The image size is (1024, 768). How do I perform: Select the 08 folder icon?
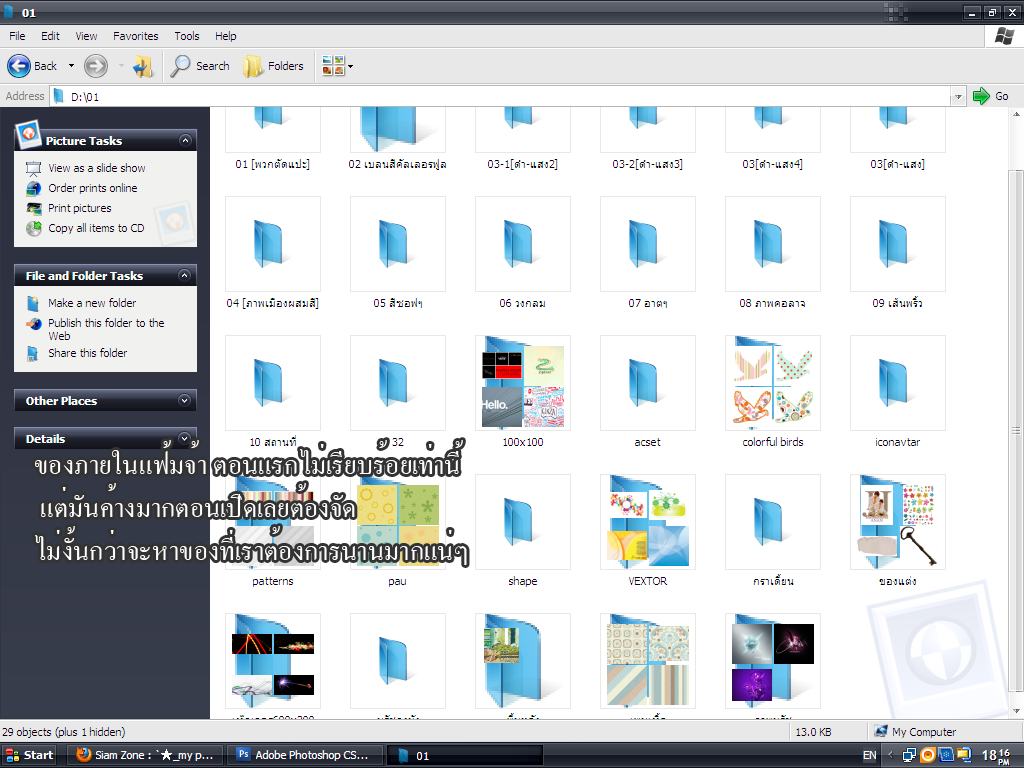point(773,244)
